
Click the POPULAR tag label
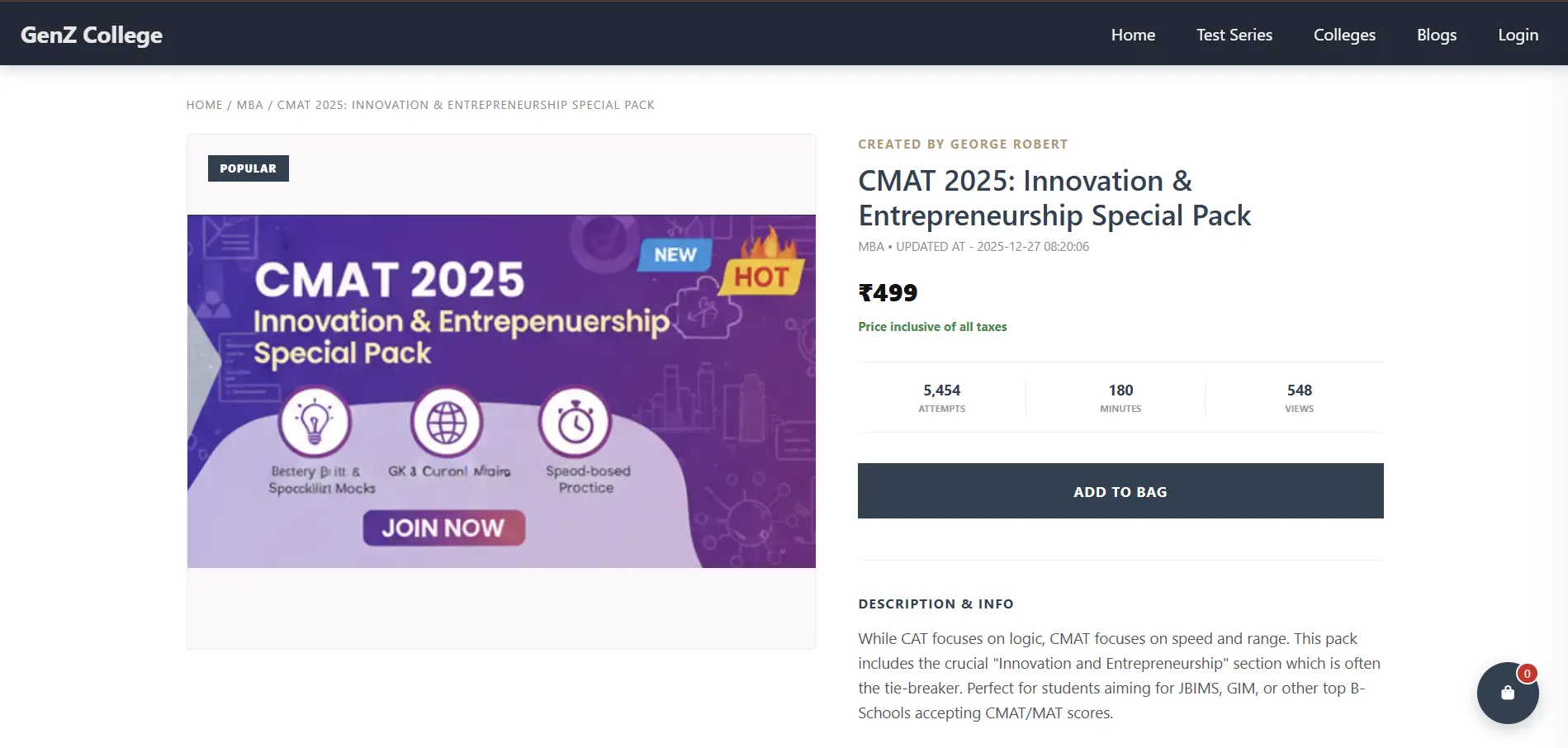click(x=248, y=168)
